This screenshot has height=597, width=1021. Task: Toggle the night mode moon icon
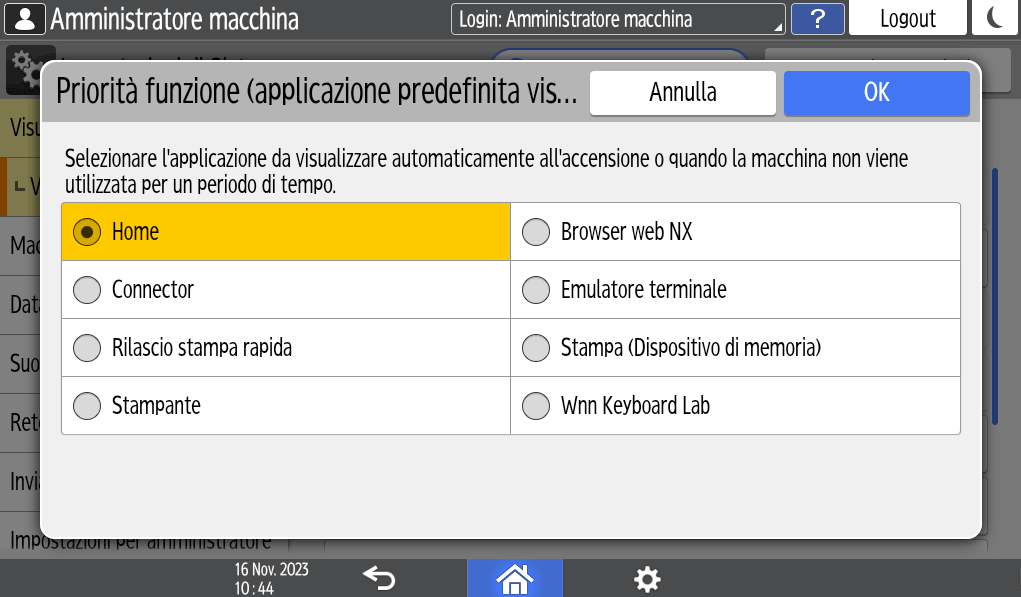click(x=994, y=18)
